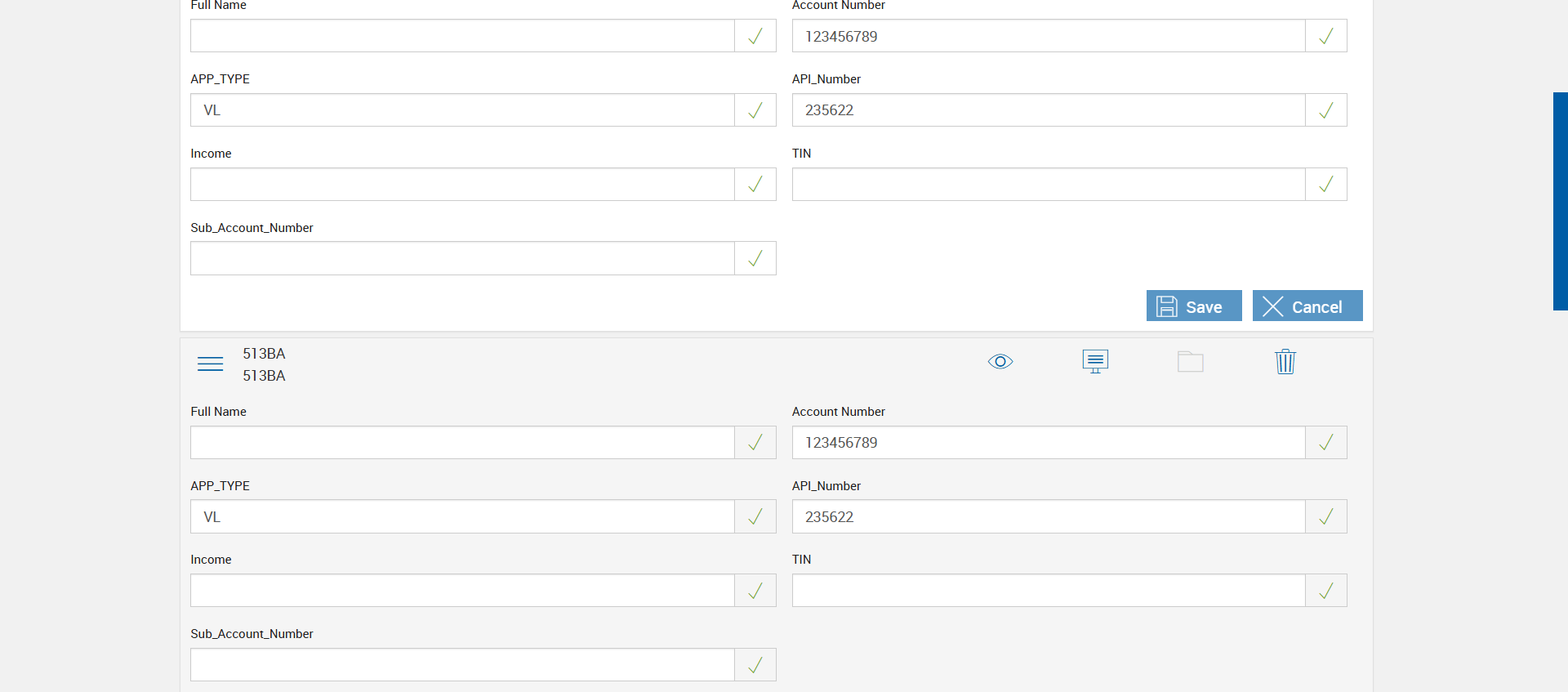Click the eye view icon for 513BA
Screen dimensions: 1568x692
click(1000, 362)
